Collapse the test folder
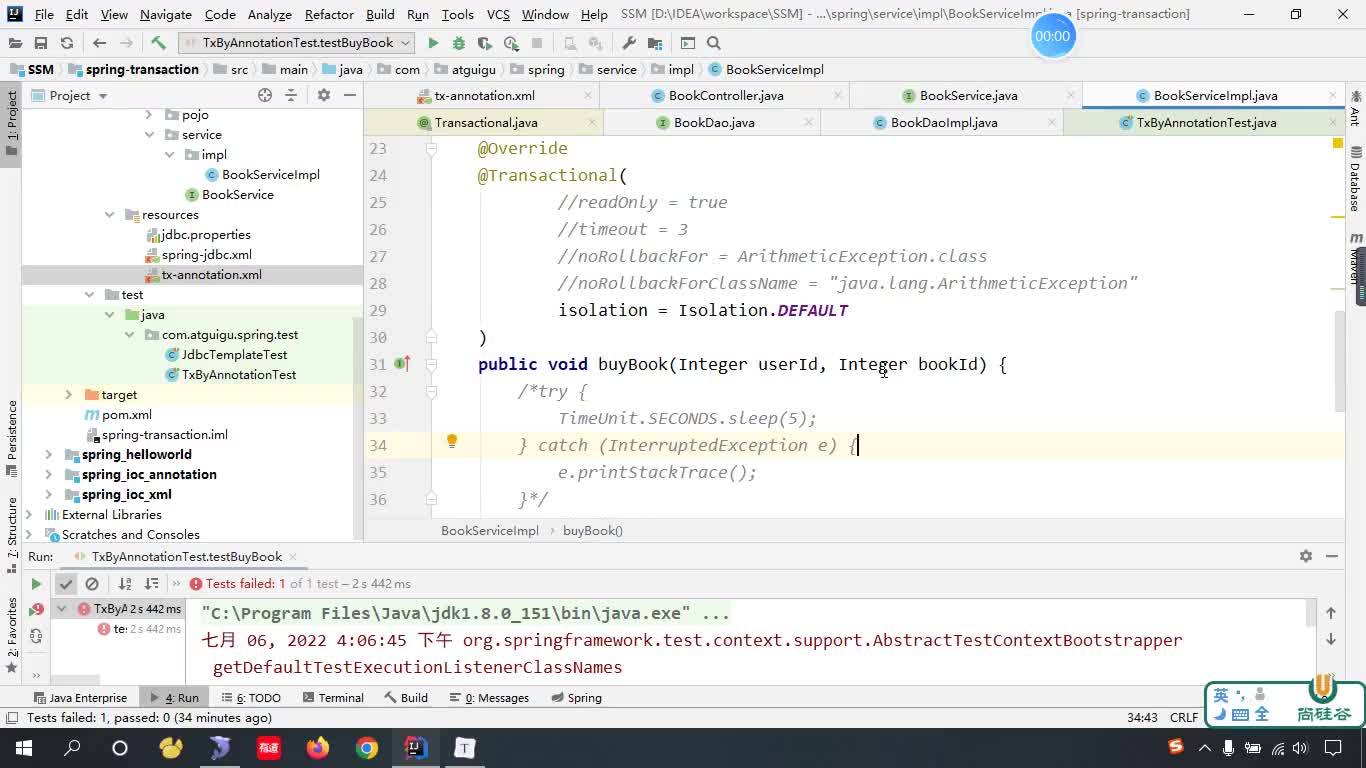This screenshot has width=1366, height=768. coord(89,295)
